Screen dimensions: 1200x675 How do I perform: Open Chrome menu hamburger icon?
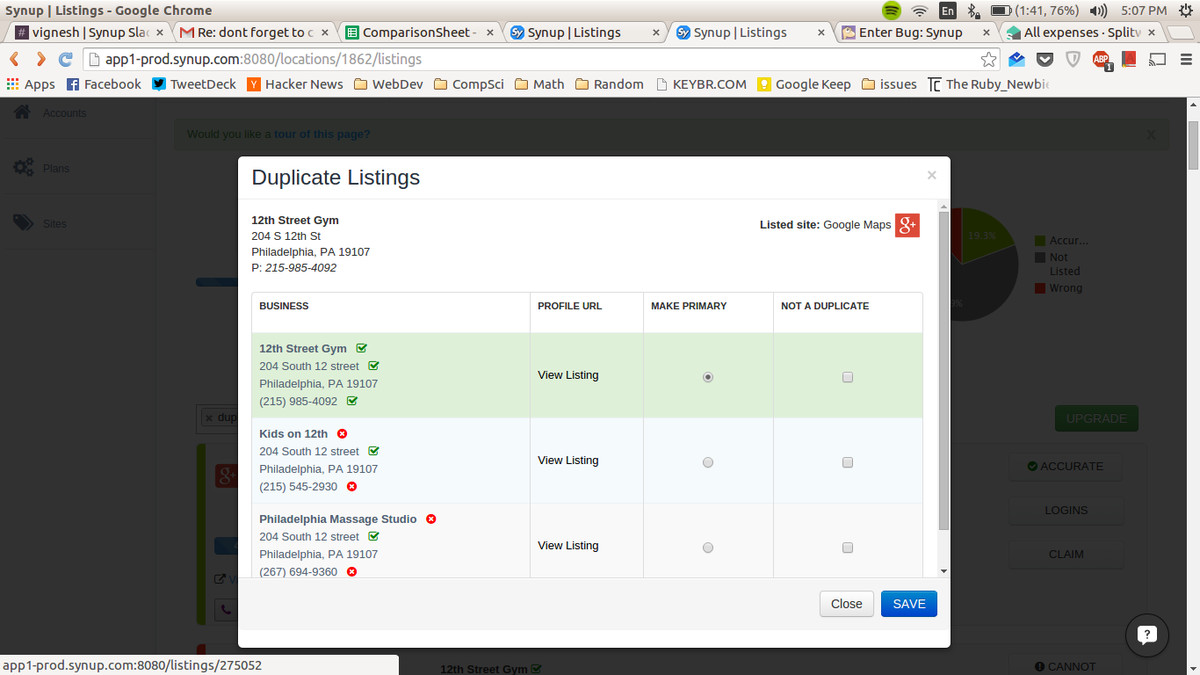(1185, 59)
